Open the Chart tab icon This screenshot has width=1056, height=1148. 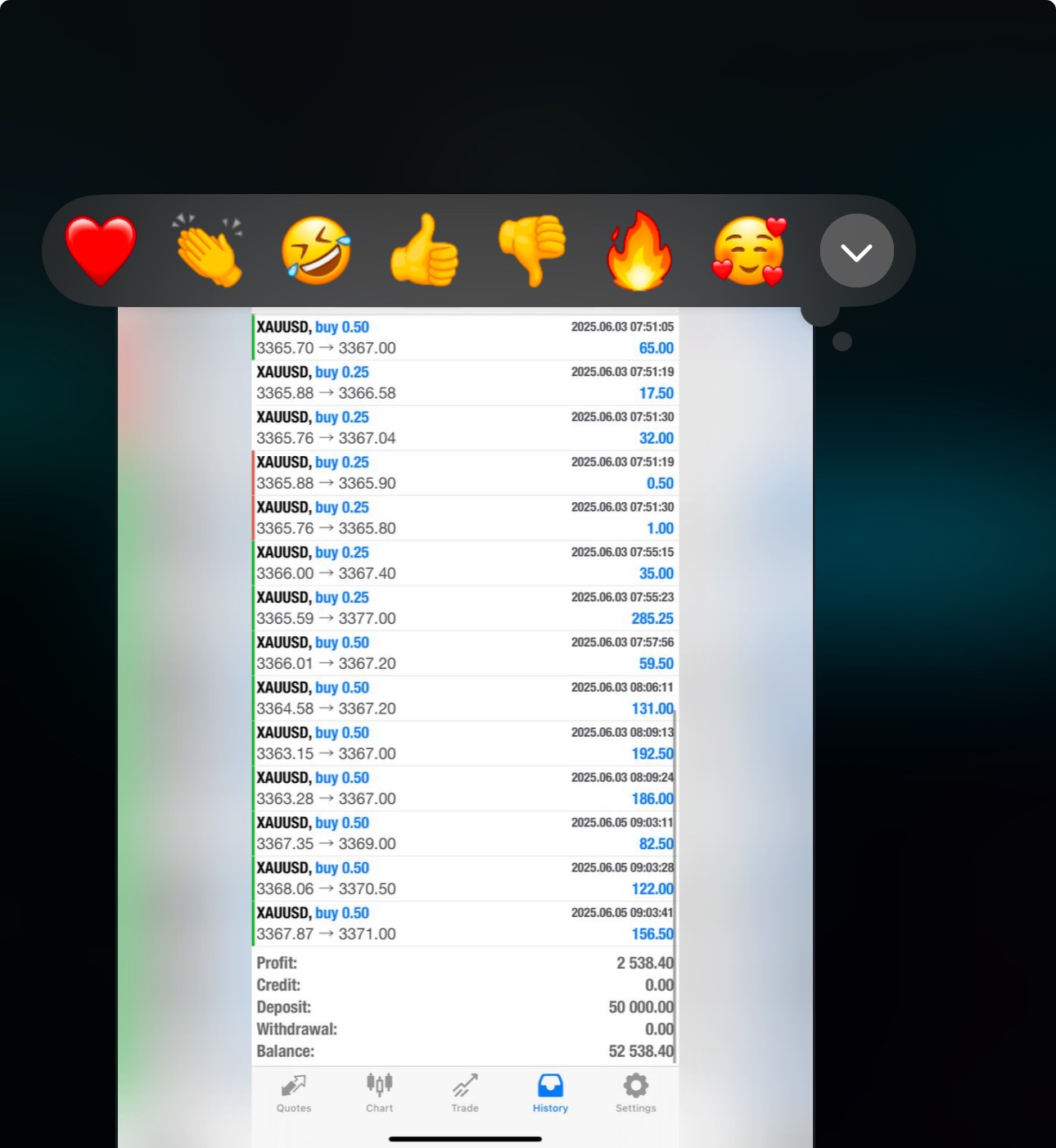(380, 1085)
